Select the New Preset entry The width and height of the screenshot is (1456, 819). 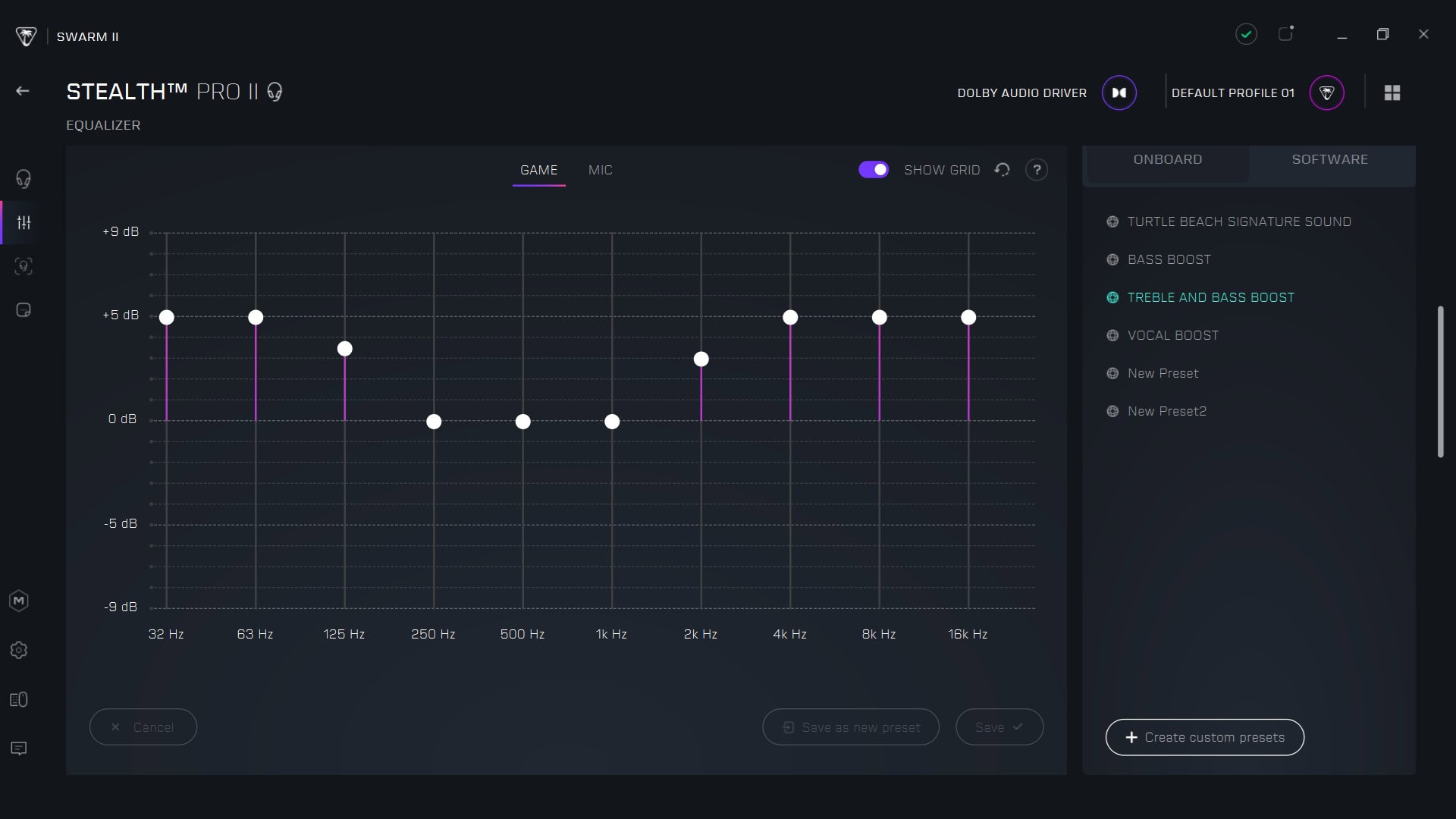(1163, 374)
